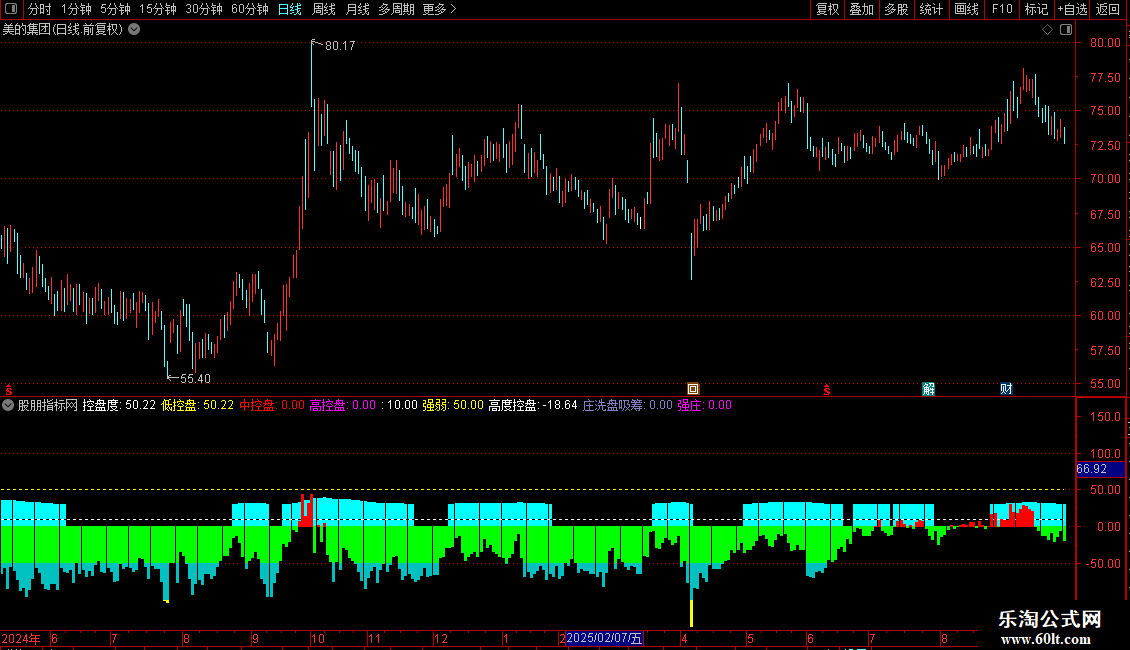Expand the 更多 more periods menu
Screen dimensions: 1130x650
(439, 9)
